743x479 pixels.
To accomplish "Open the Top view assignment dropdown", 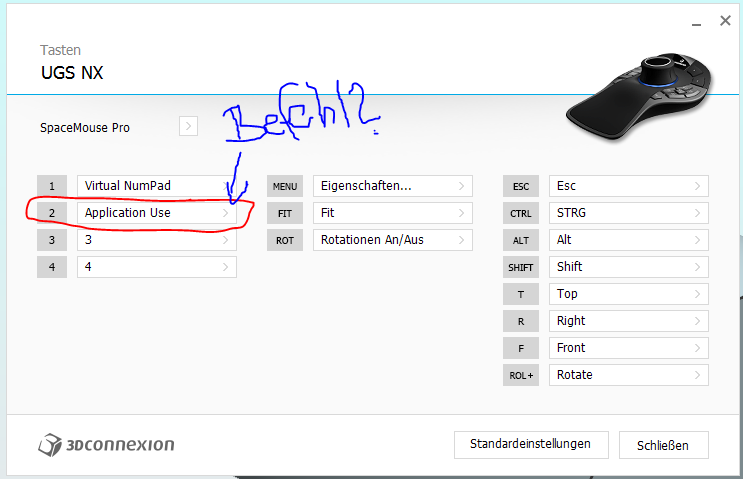I will point(629,294).
